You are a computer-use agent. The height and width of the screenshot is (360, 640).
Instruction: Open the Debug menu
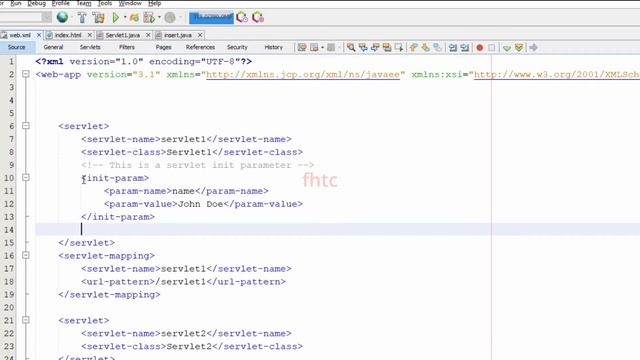coord(36,3)
